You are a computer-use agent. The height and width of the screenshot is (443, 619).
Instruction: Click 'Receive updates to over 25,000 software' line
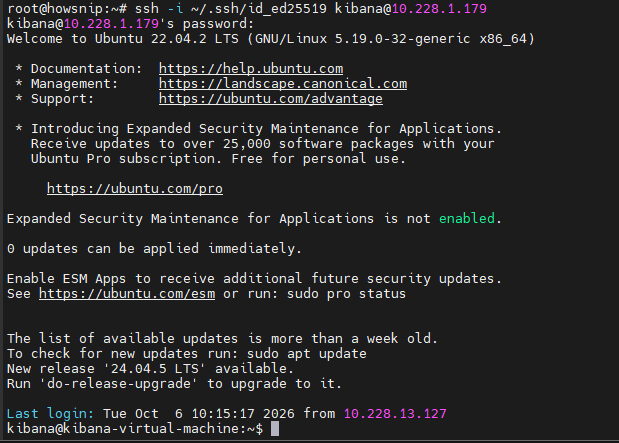[x=263, y=144]
